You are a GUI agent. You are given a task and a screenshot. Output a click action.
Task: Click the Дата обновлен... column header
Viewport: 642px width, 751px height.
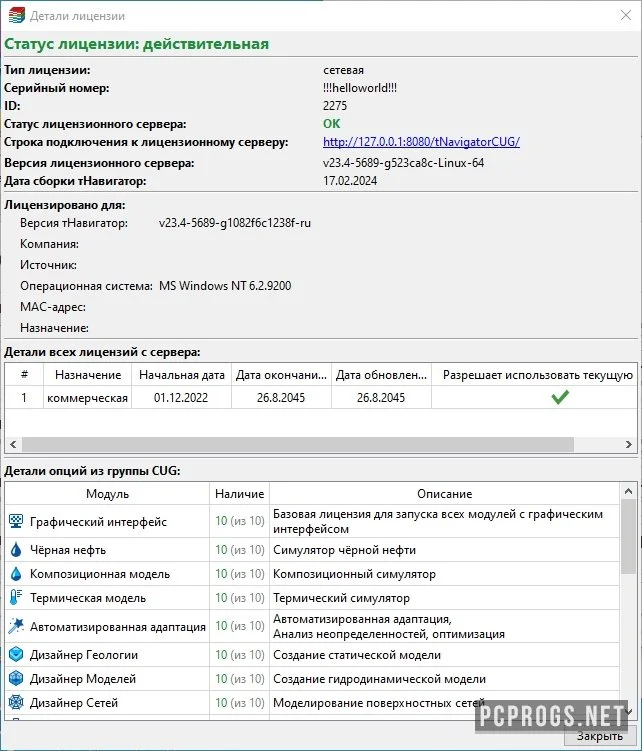coord(381,375)
